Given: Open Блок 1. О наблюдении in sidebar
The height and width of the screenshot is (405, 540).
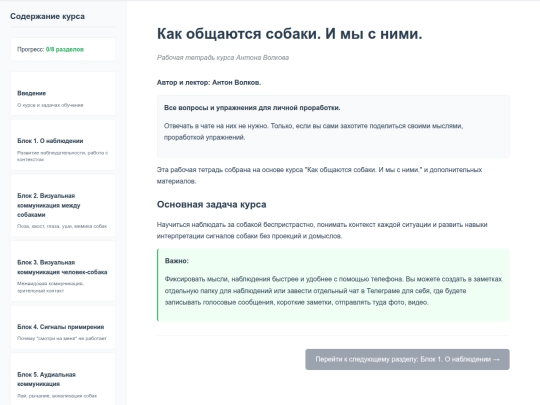Looking at the screenshot, I should pyautogui.click(x=63, y=145).
